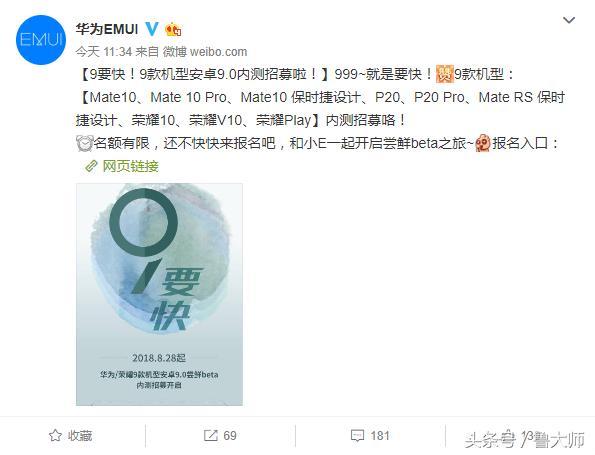The image size is (595, 455).
Task: Open the 69 reposts count
Action: click(x=230, y=435)
